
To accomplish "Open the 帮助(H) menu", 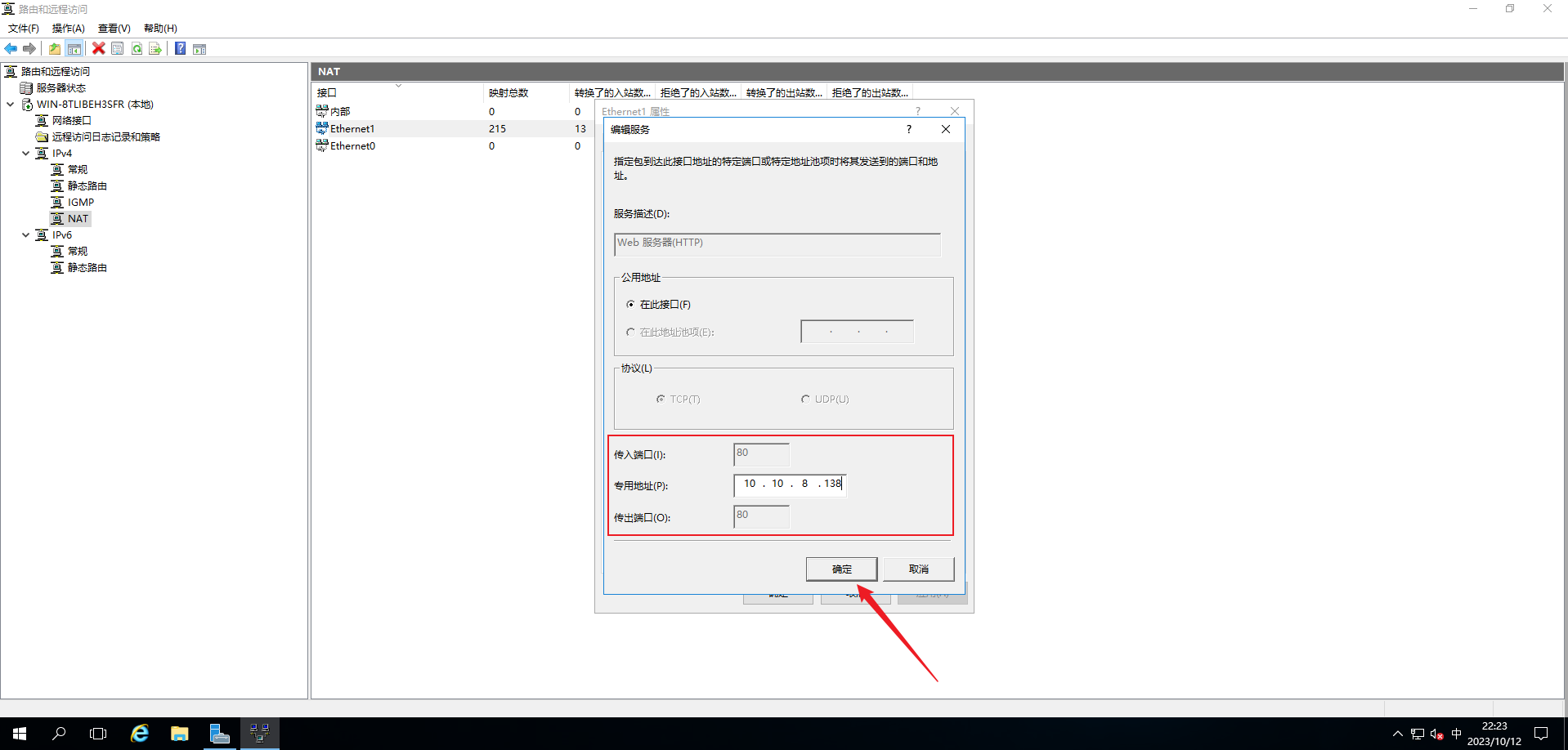I will [x=160, y=29].
